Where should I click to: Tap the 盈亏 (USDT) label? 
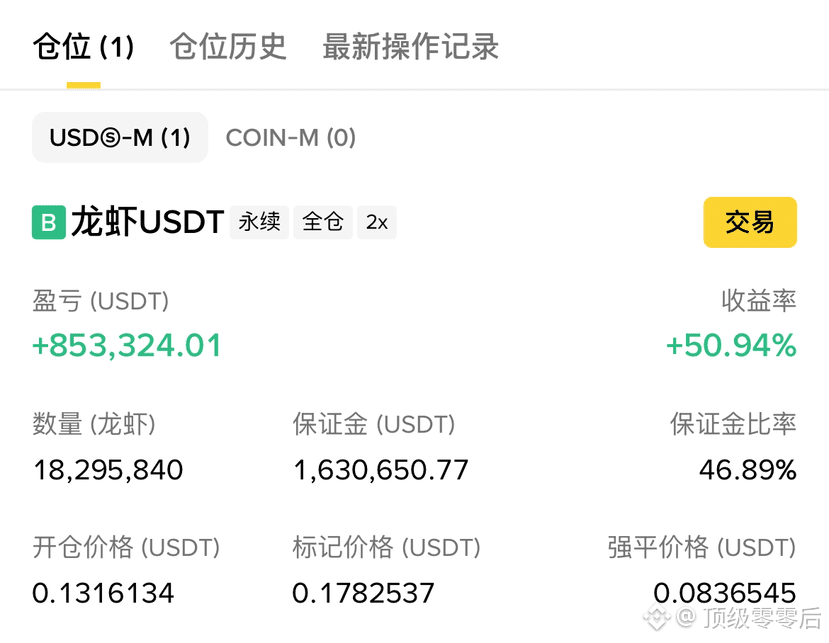click(x=100, y=301)
